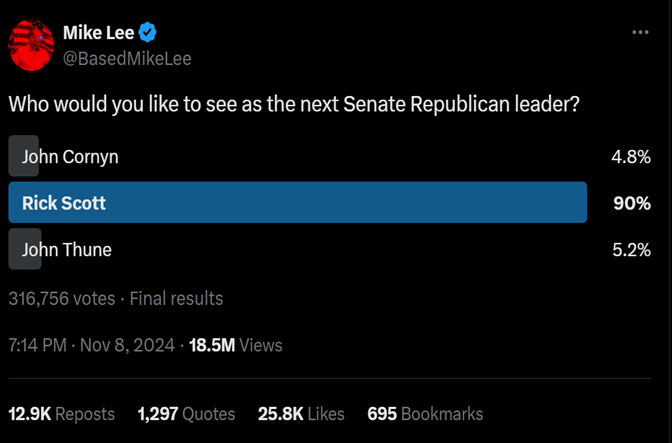Click the poll question text
672x443 pixels.
293,103
